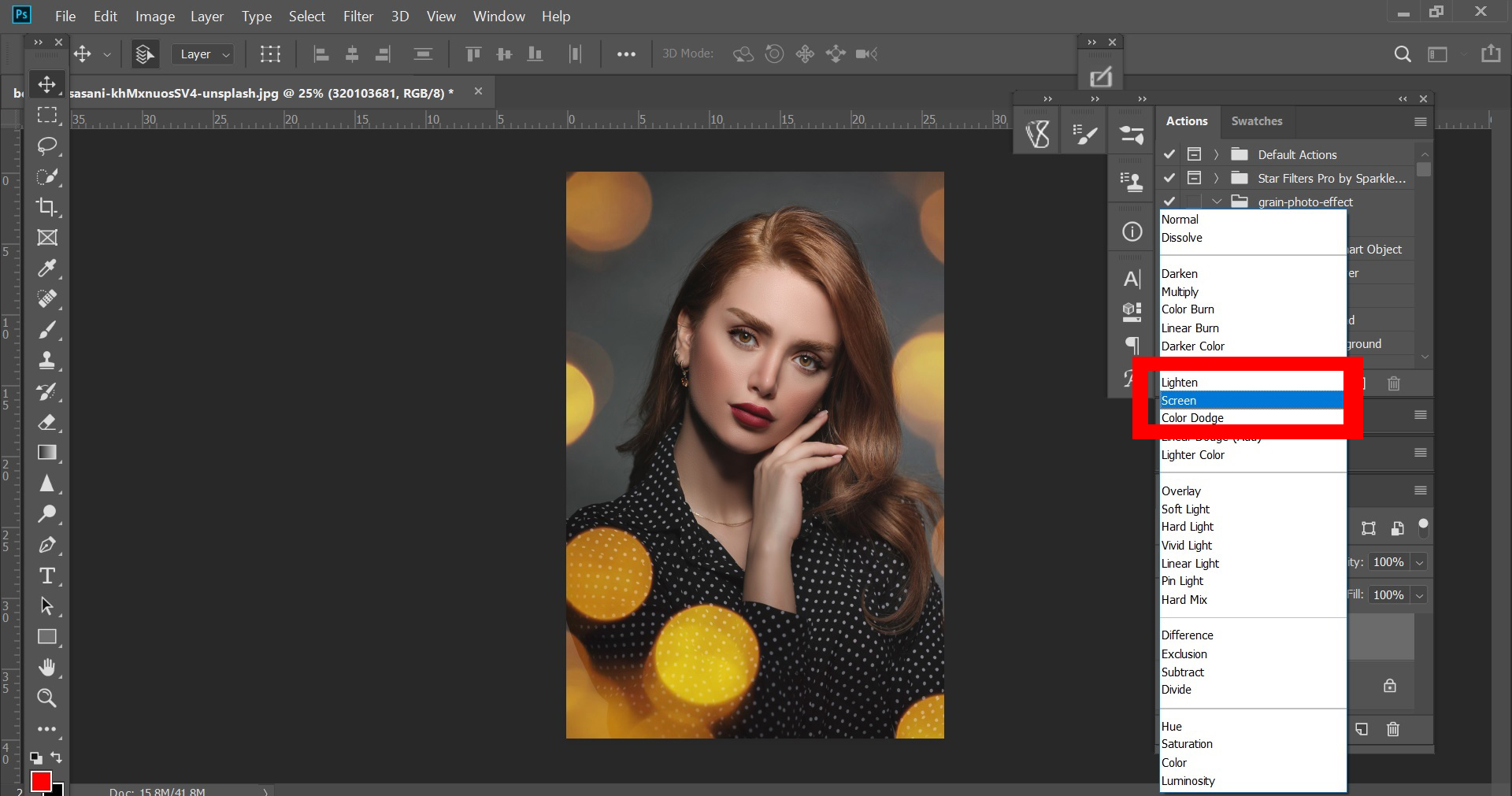Open the workspace switcher icon

(1438, 54)
